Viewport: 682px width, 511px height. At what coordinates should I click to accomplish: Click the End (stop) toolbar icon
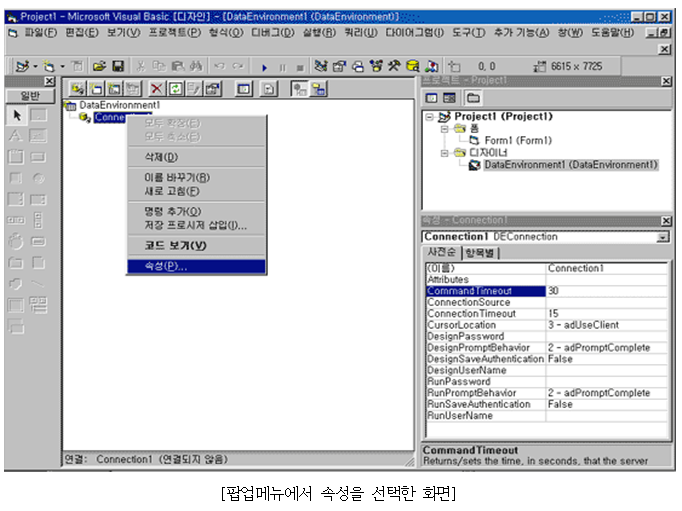tap(300, 67)
